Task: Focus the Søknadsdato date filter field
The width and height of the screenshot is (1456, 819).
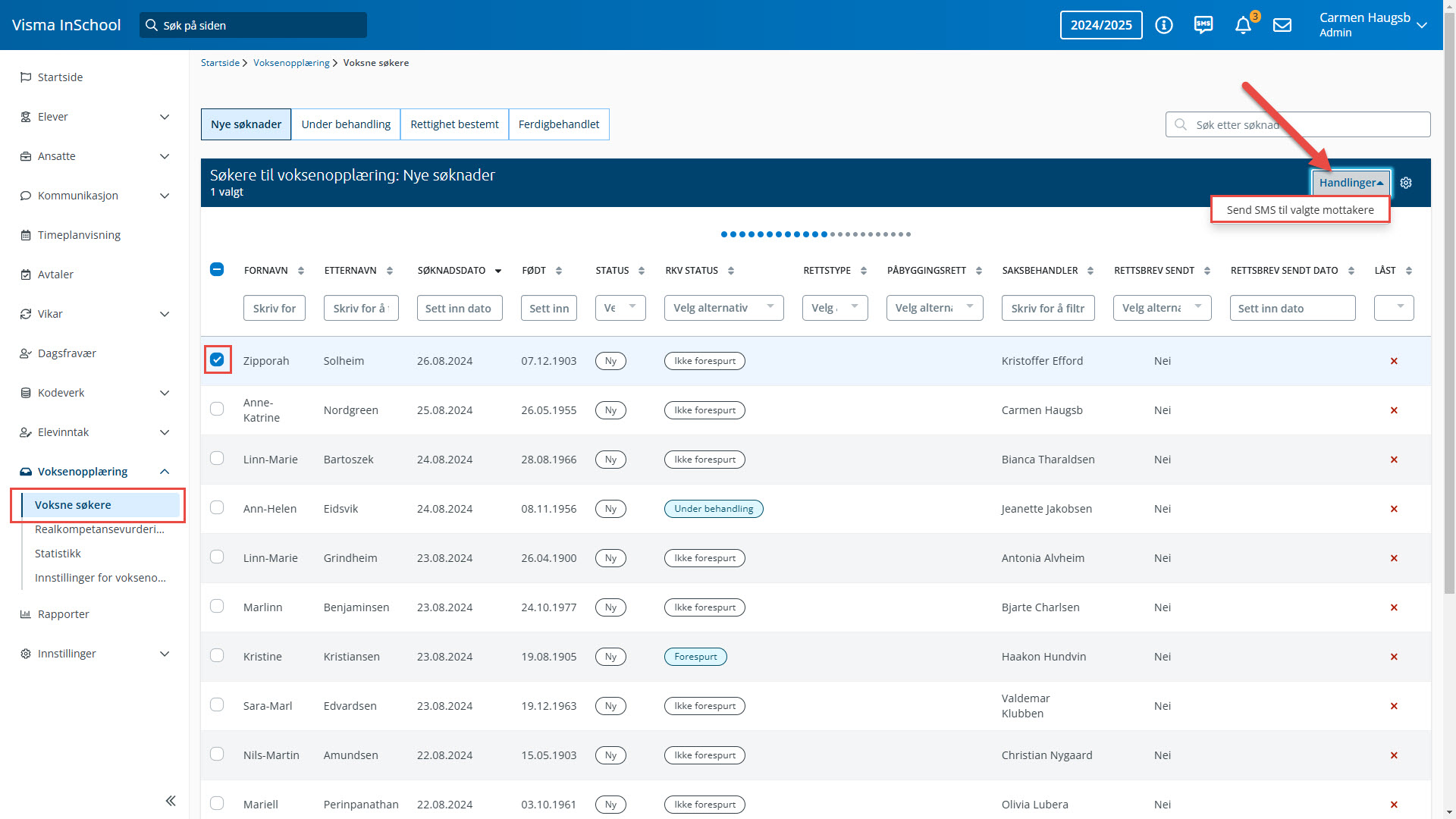Action: click(x=460, y=308)
